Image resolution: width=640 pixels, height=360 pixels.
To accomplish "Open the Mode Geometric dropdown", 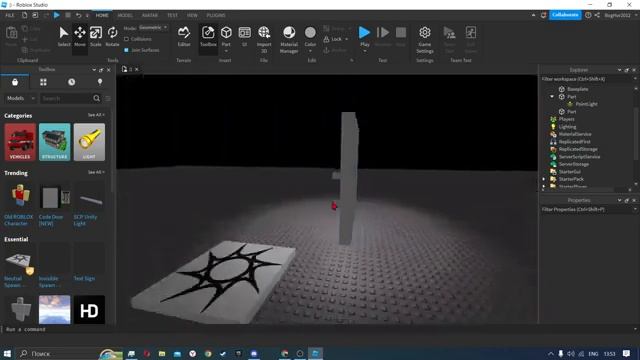I will click(x=153, y=28).
